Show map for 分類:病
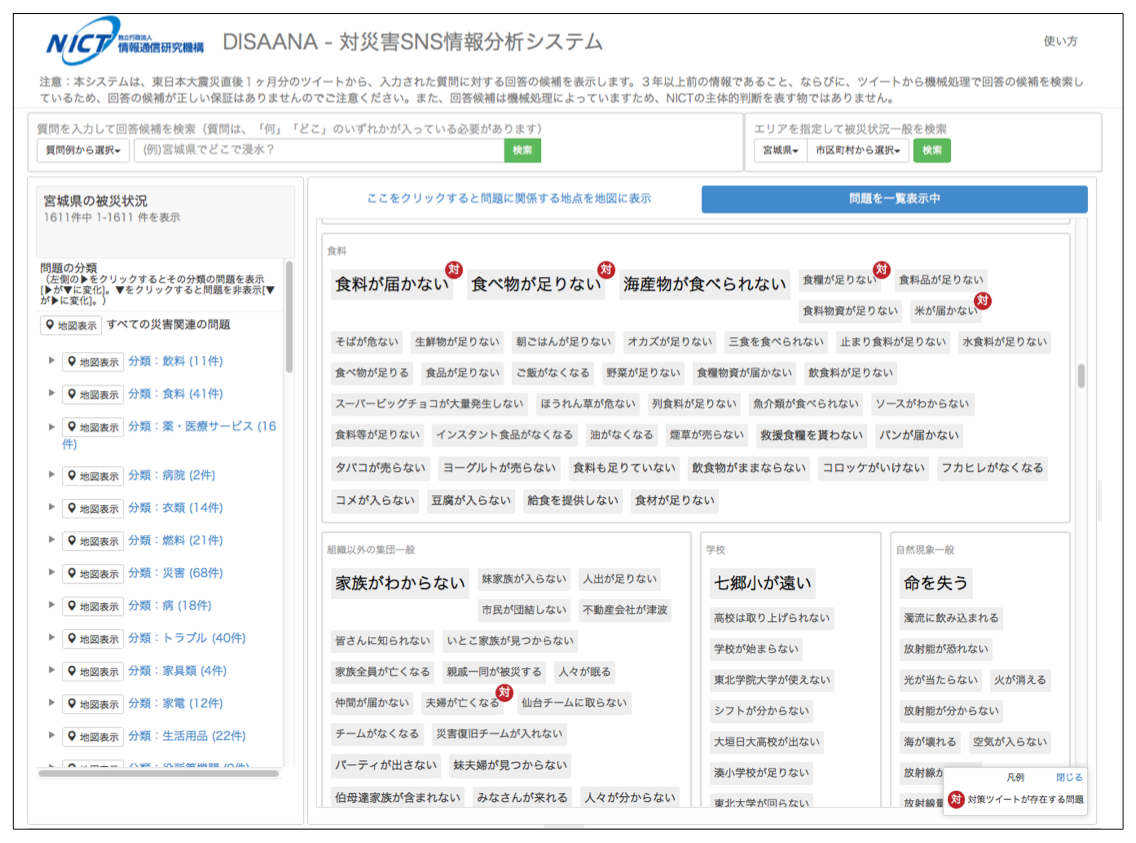Image resolution: width=1136 pixels, height=843 pixels. coord(93,606)
